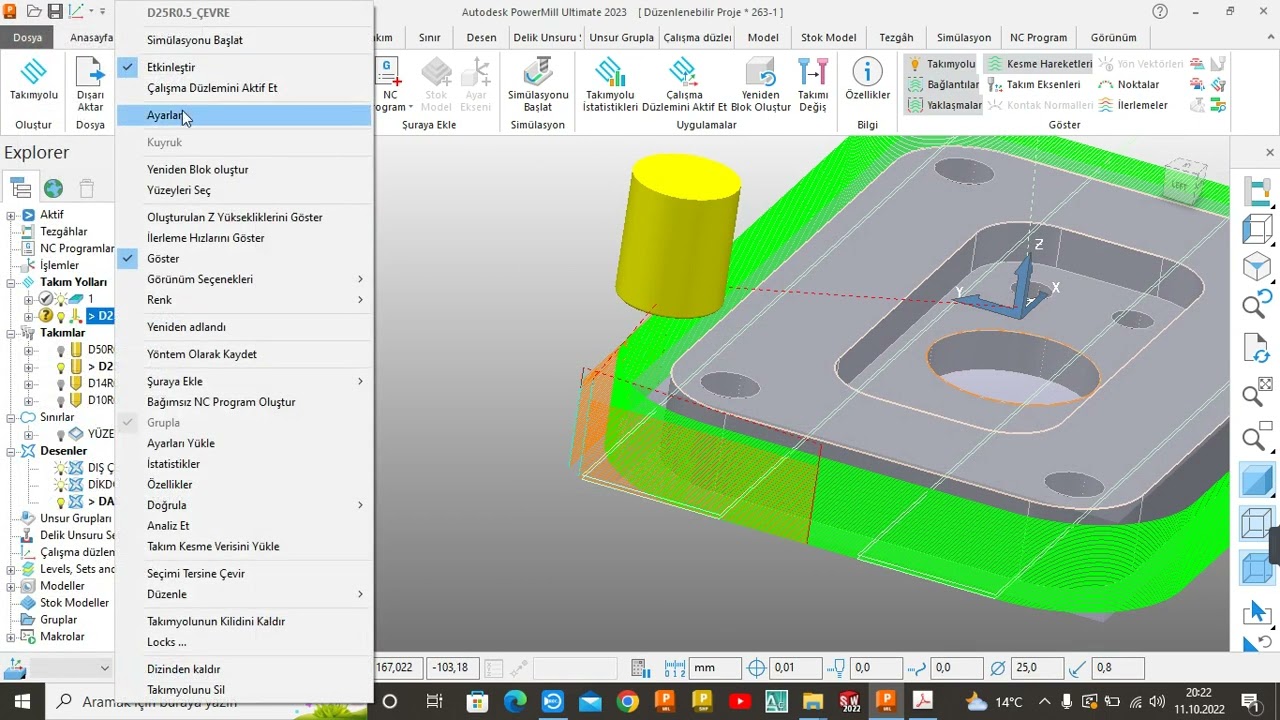The width and height of the screenshot is (1280, 720).
Task: Choose Takımyolunu Sil from the menu
Action: tap(244, 690)
